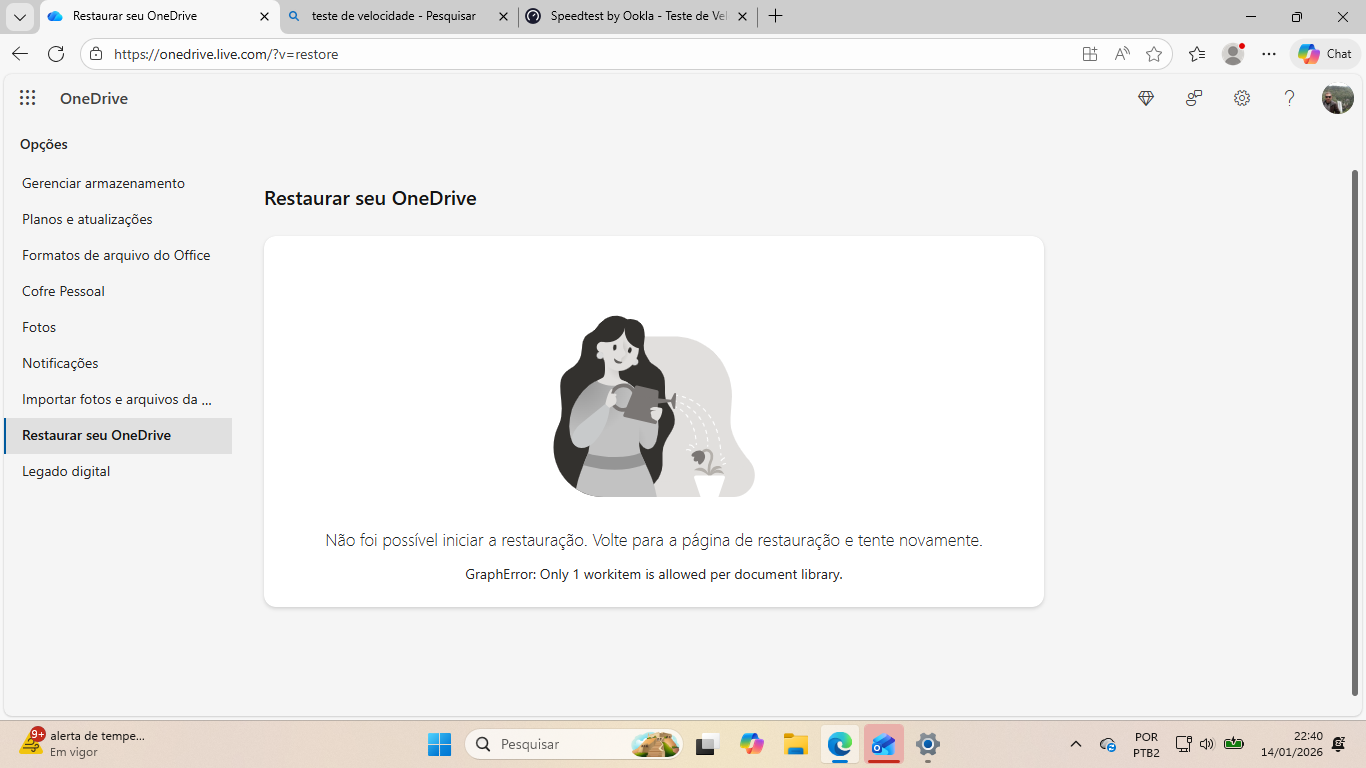
Task: Open the clock and calendar 22:40
Action: 1293,744
